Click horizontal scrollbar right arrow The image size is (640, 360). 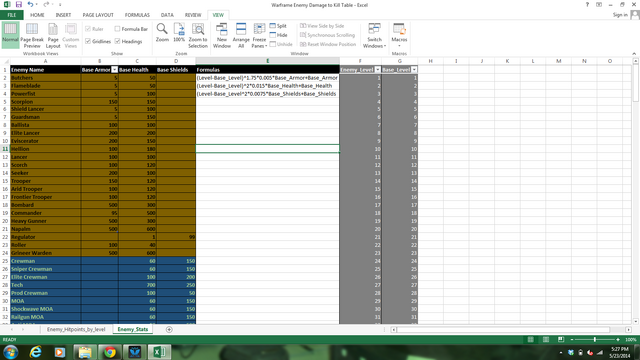click(629, 329)
